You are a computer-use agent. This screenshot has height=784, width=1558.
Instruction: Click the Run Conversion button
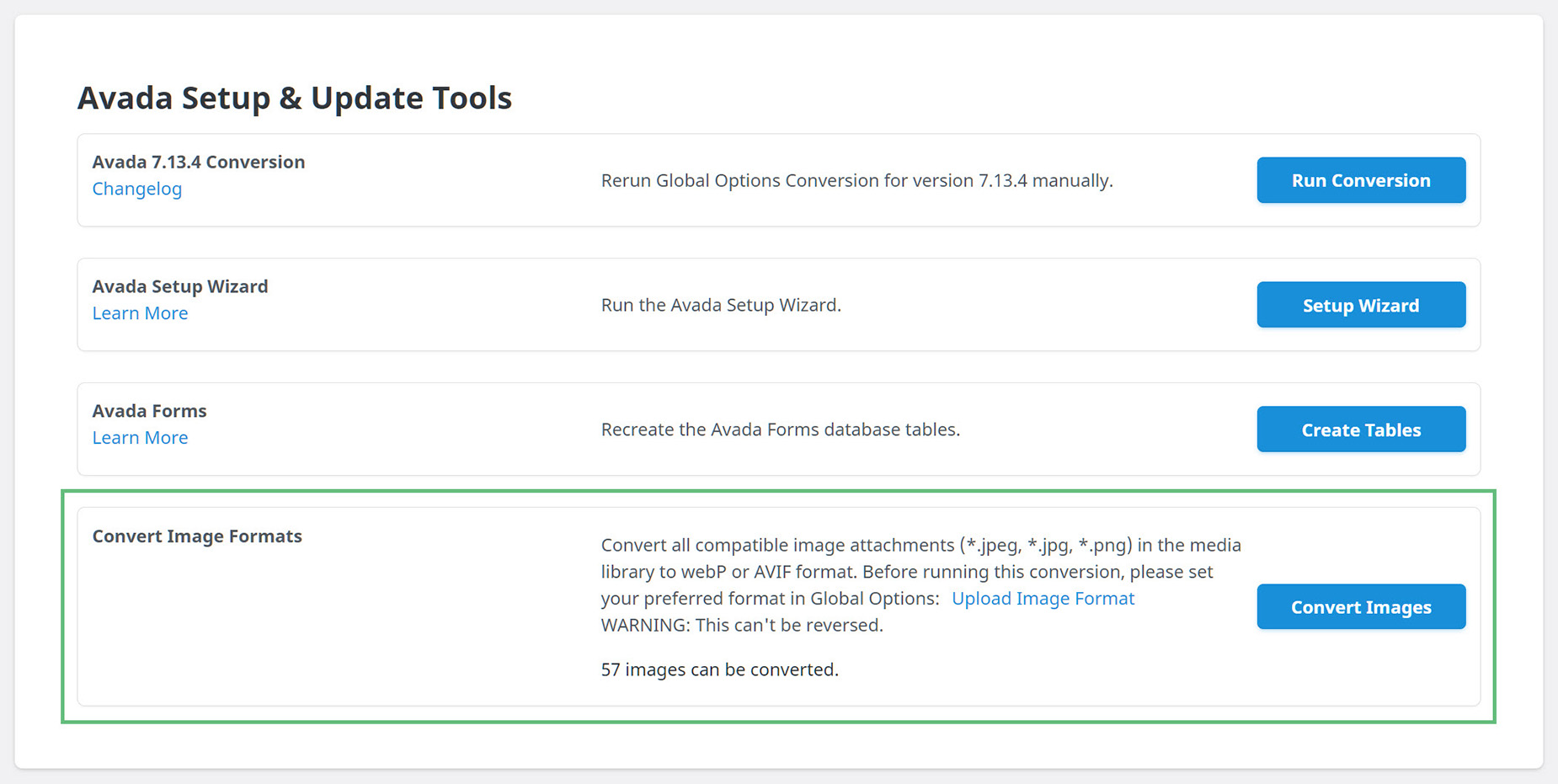point(1360,180)
